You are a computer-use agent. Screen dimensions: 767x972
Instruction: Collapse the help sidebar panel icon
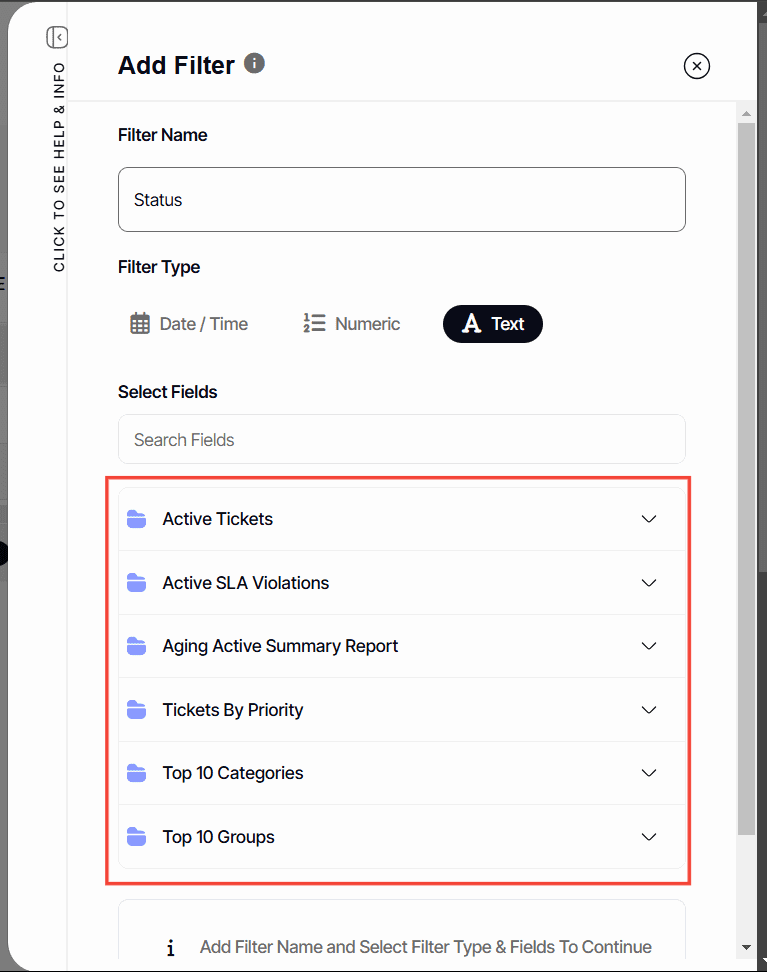[57, 37]
